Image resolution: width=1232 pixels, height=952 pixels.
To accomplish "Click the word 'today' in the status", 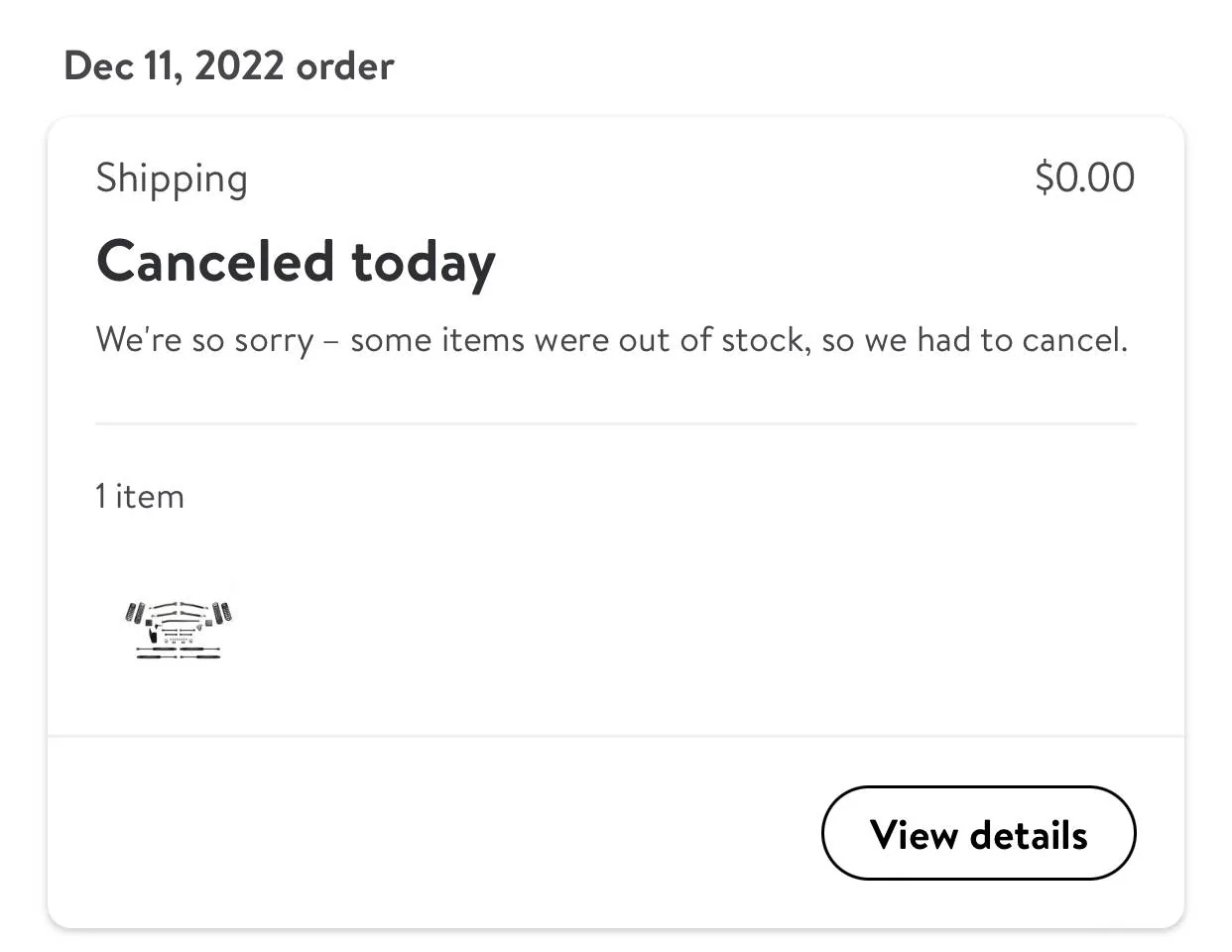I will [424, 265].
